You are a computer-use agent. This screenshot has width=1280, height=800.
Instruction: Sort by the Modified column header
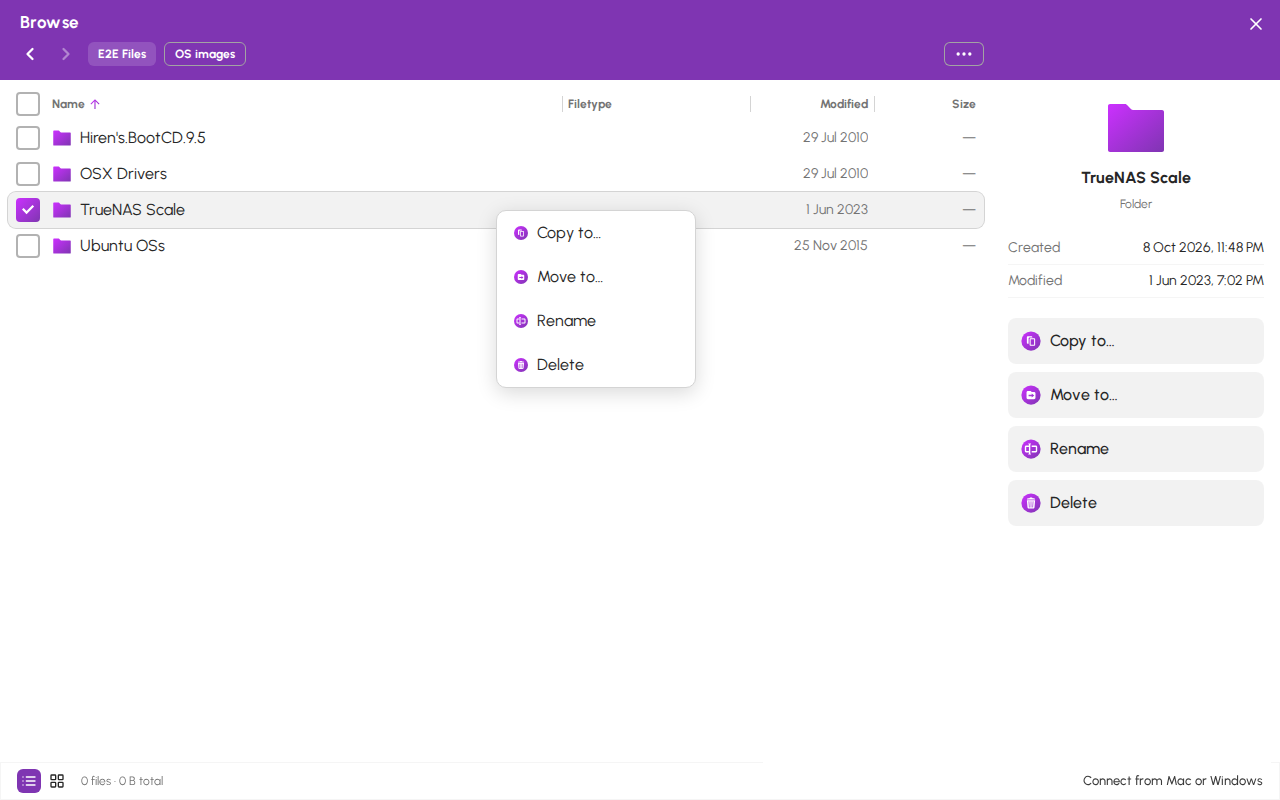(x=844, y=104)
